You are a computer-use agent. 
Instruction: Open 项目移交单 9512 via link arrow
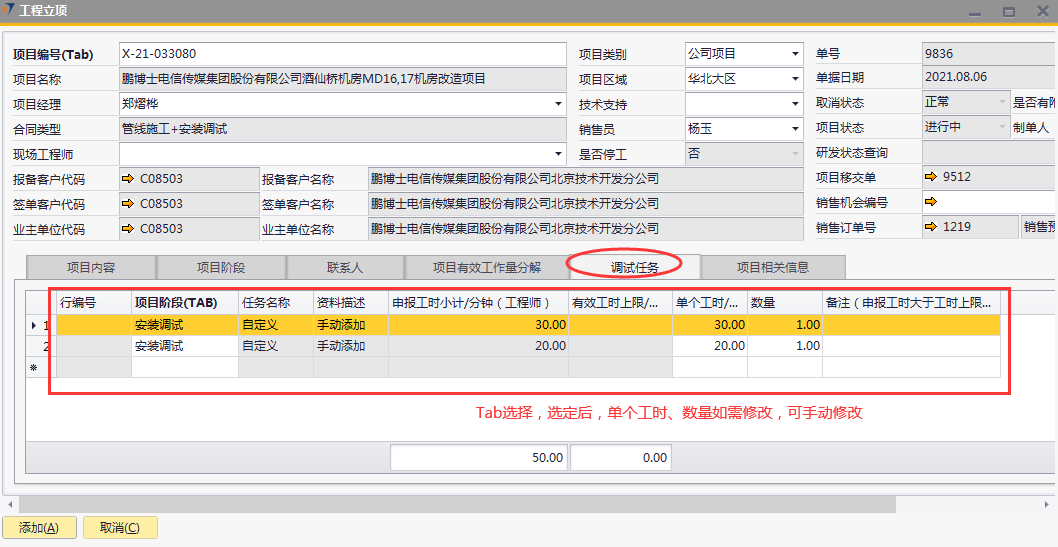[931, 177]
